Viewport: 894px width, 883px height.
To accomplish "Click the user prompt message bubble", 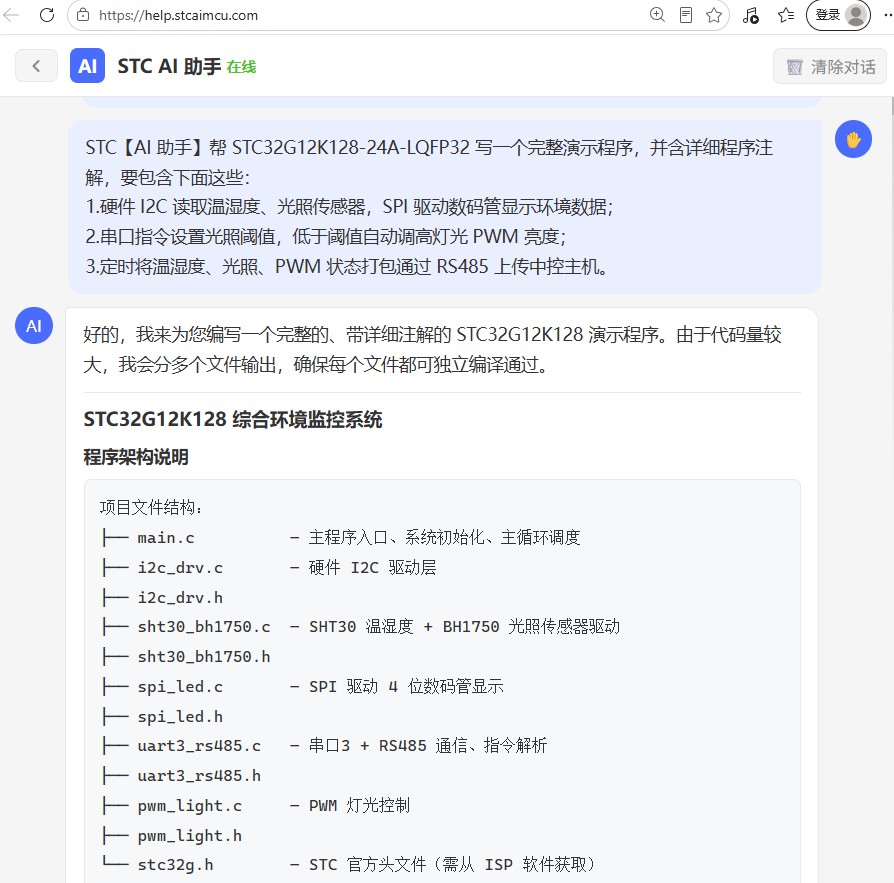I will point(445,207).
